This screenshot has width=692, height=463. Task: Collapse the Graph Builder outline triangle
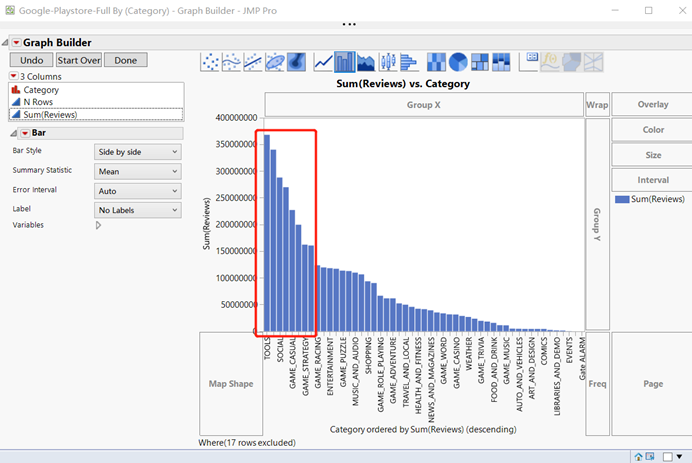coord(5,42)
